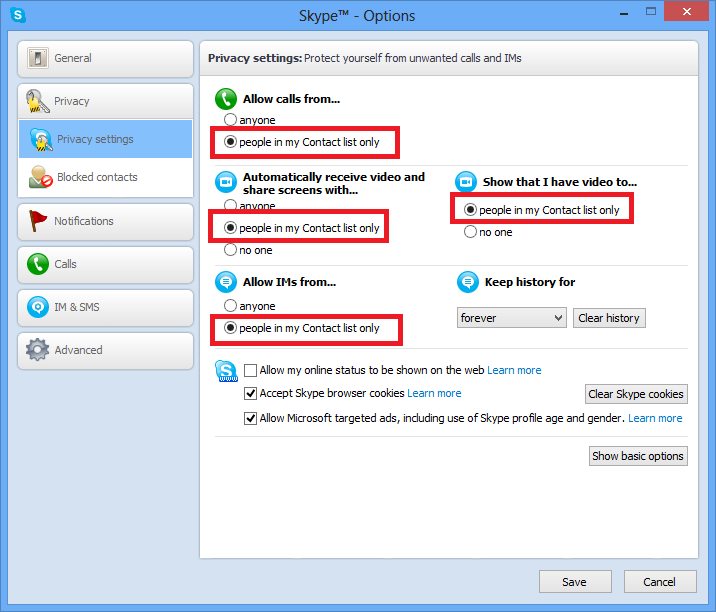This screenshot has height=612, width=716.
Task: Cancel the options dialog
Action: tap(660, 581)
